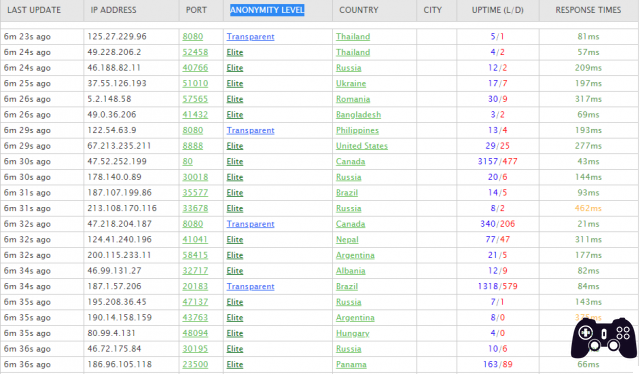Open the Hungary country link

point(353,333)
